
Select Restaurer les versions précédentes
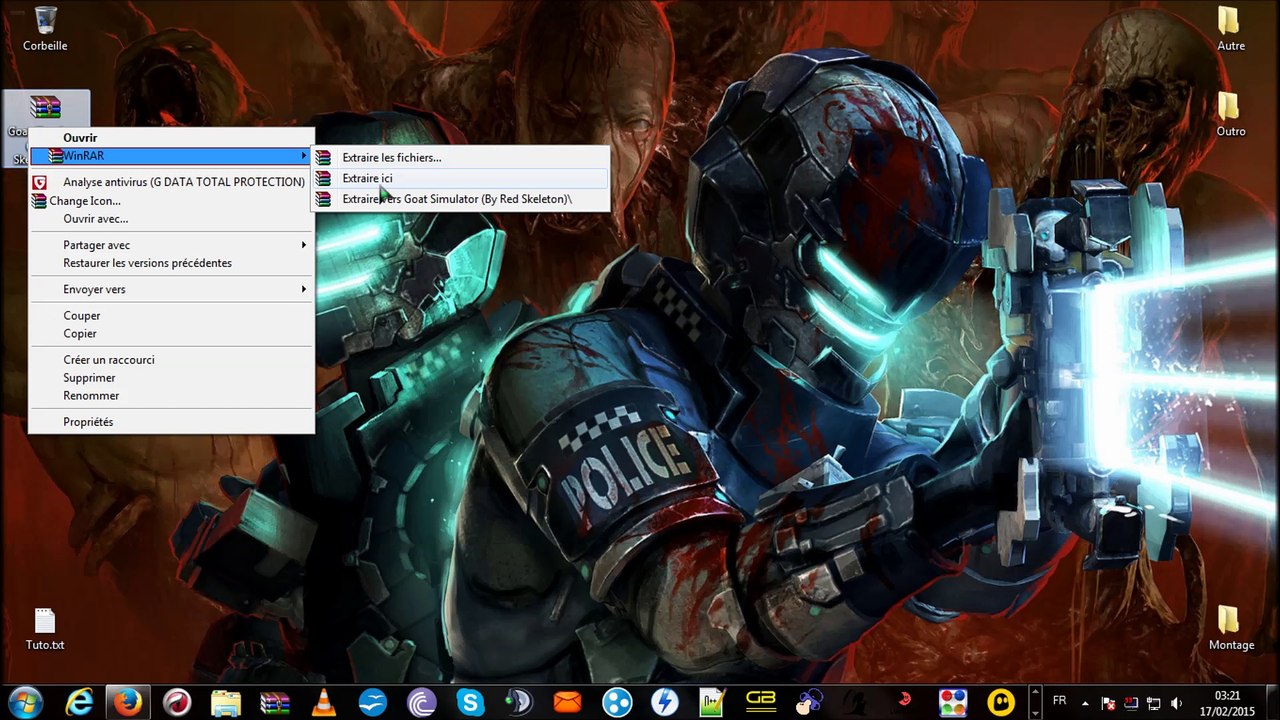[171, 263]
